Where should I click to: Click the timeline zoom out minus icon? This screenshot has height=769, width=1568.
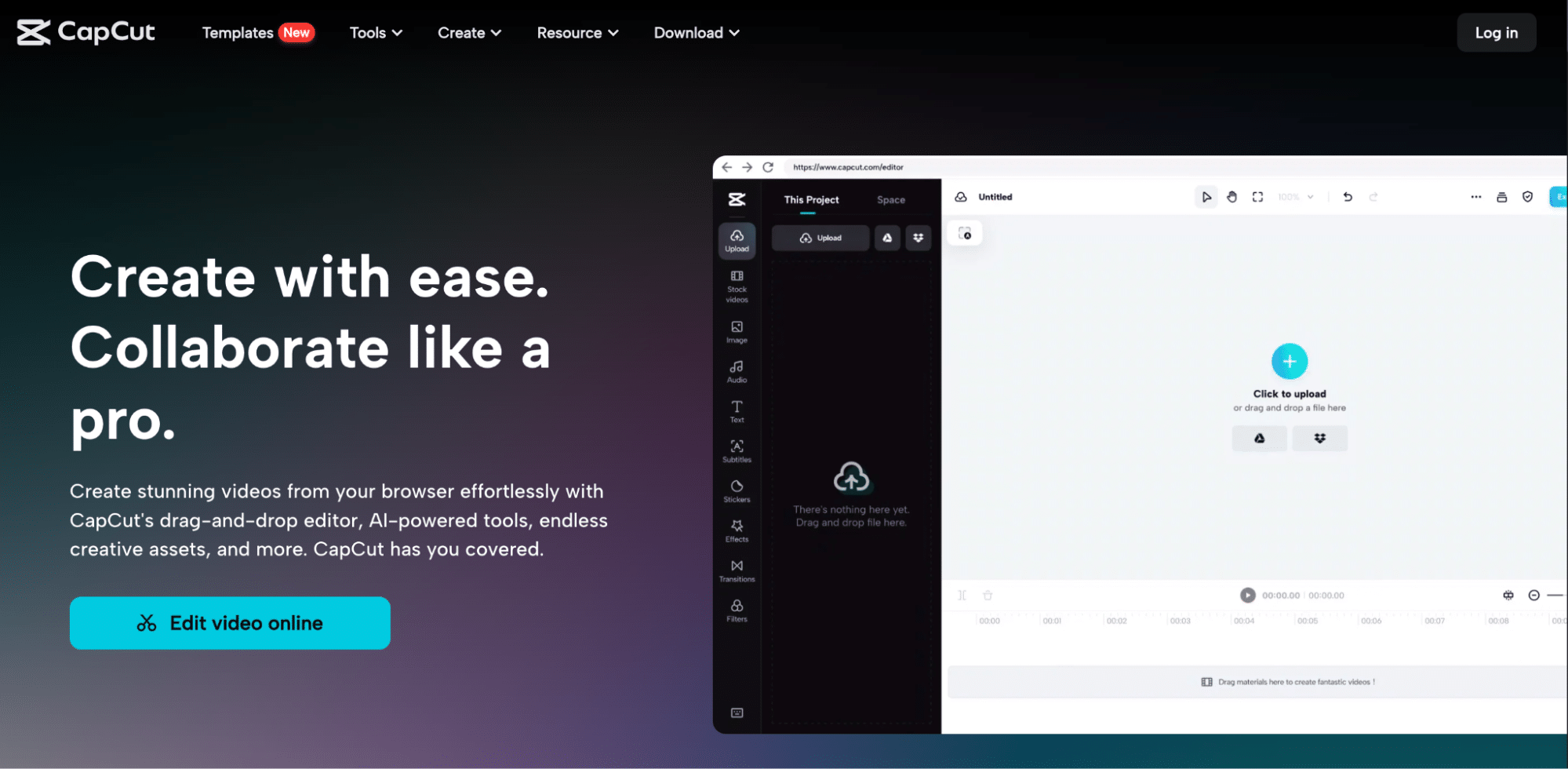point(1534,596)
